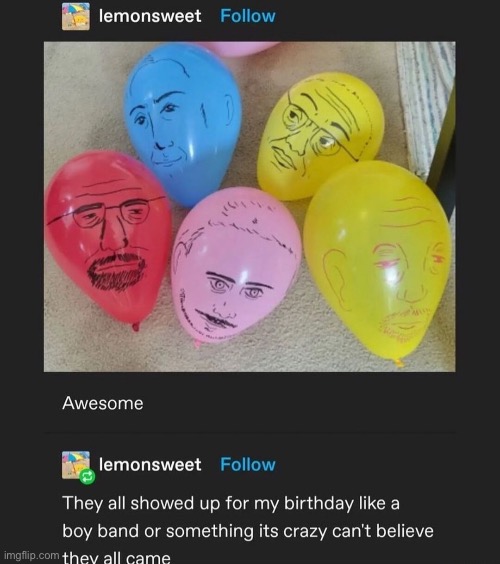Viewport: 500px width, 564px height.
Task: Click the partial pink balloon at photo top
Action: pyautogui.click(x=239, y=49)
